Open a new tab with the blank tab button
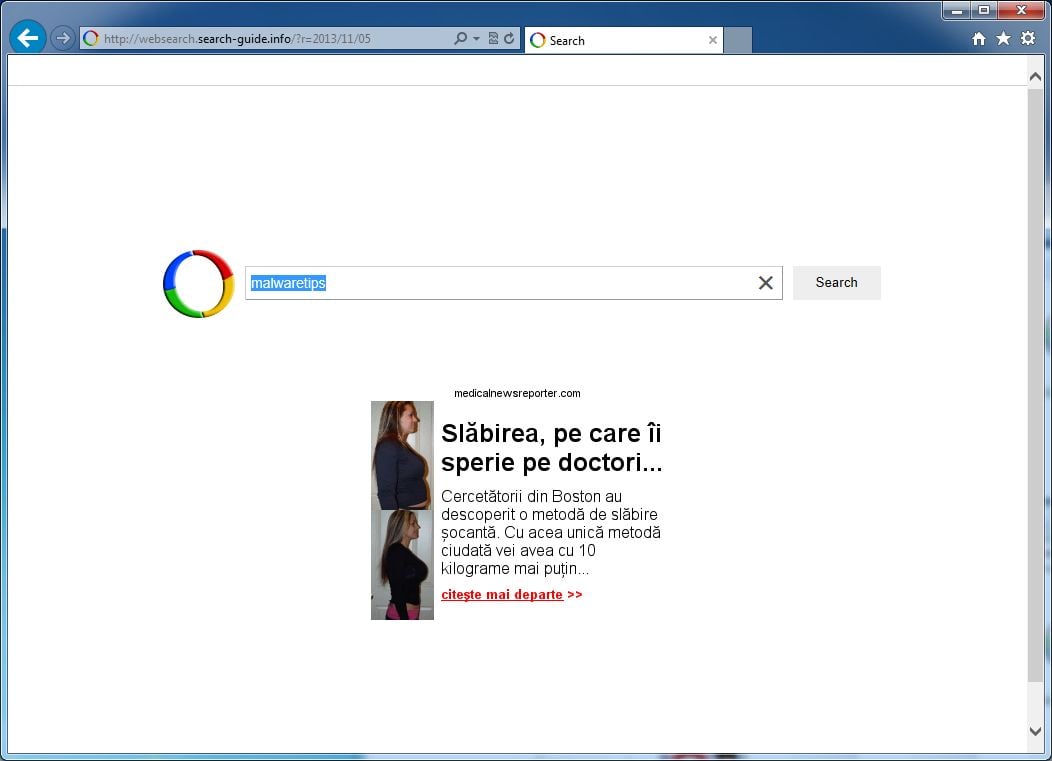1052x761 pixels. [738, 40]
